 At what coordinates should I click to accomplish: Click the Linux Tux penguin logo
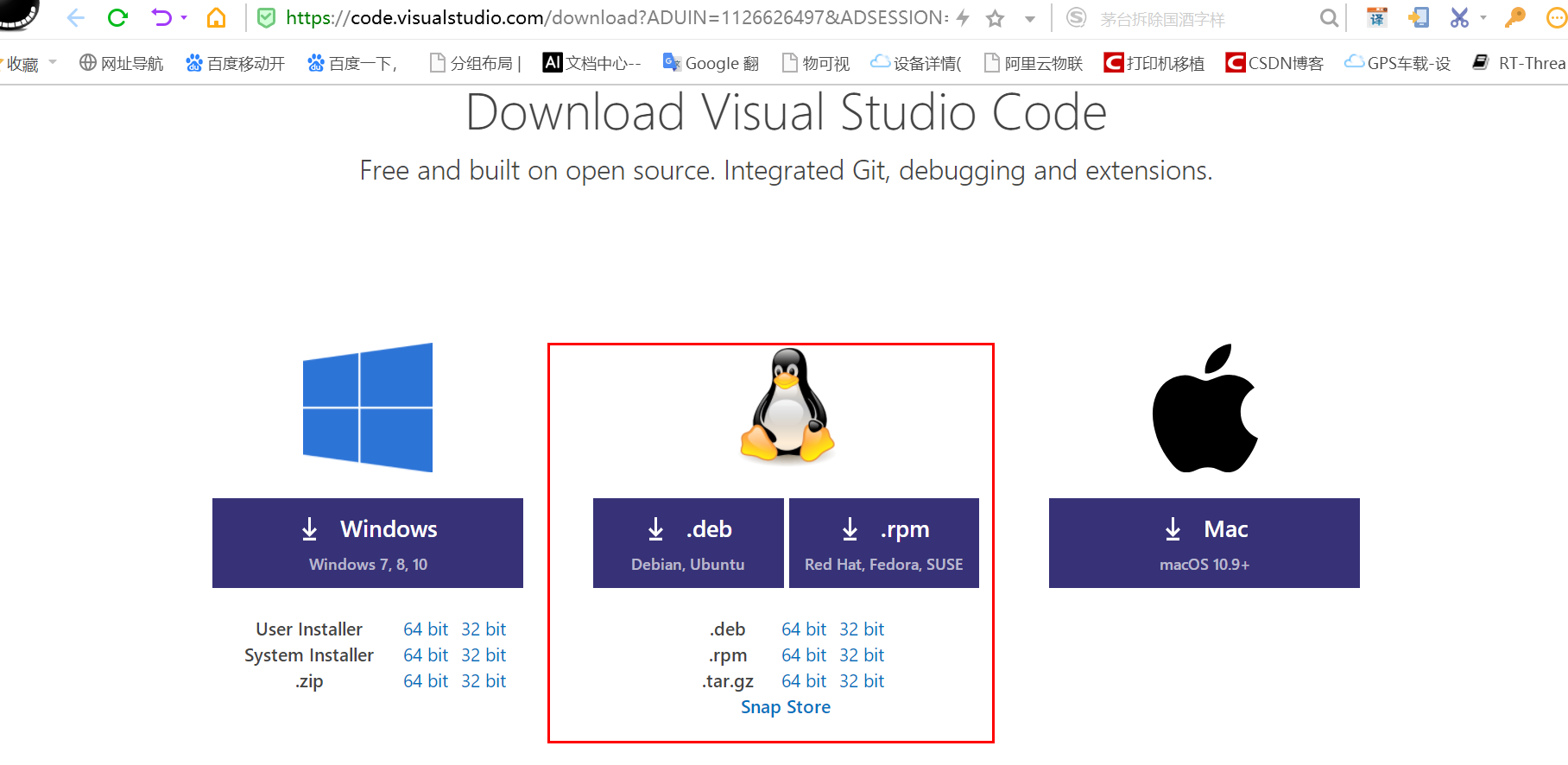click(x=787, y=406)
